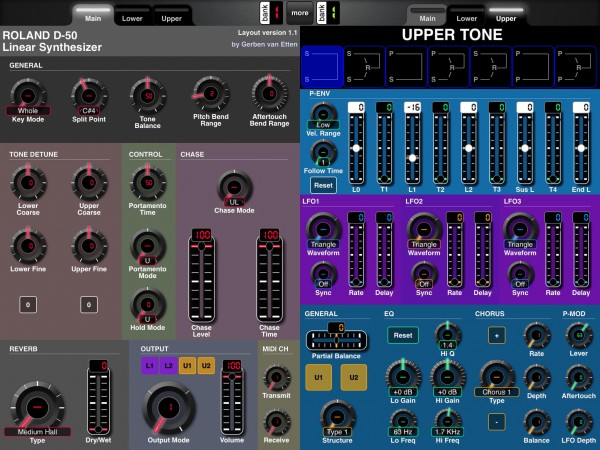Click the Lower Coarse detune knob
The image size is (600, 450).
click(28, 183)
